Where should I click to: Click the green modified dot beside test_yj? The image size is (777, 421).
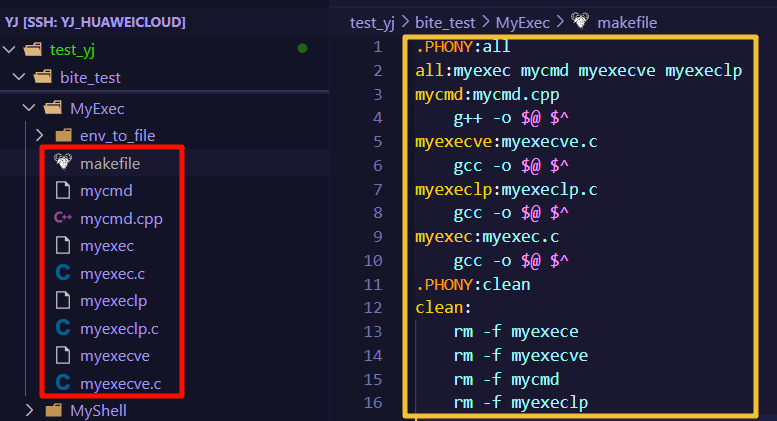[x=302, y=48]
